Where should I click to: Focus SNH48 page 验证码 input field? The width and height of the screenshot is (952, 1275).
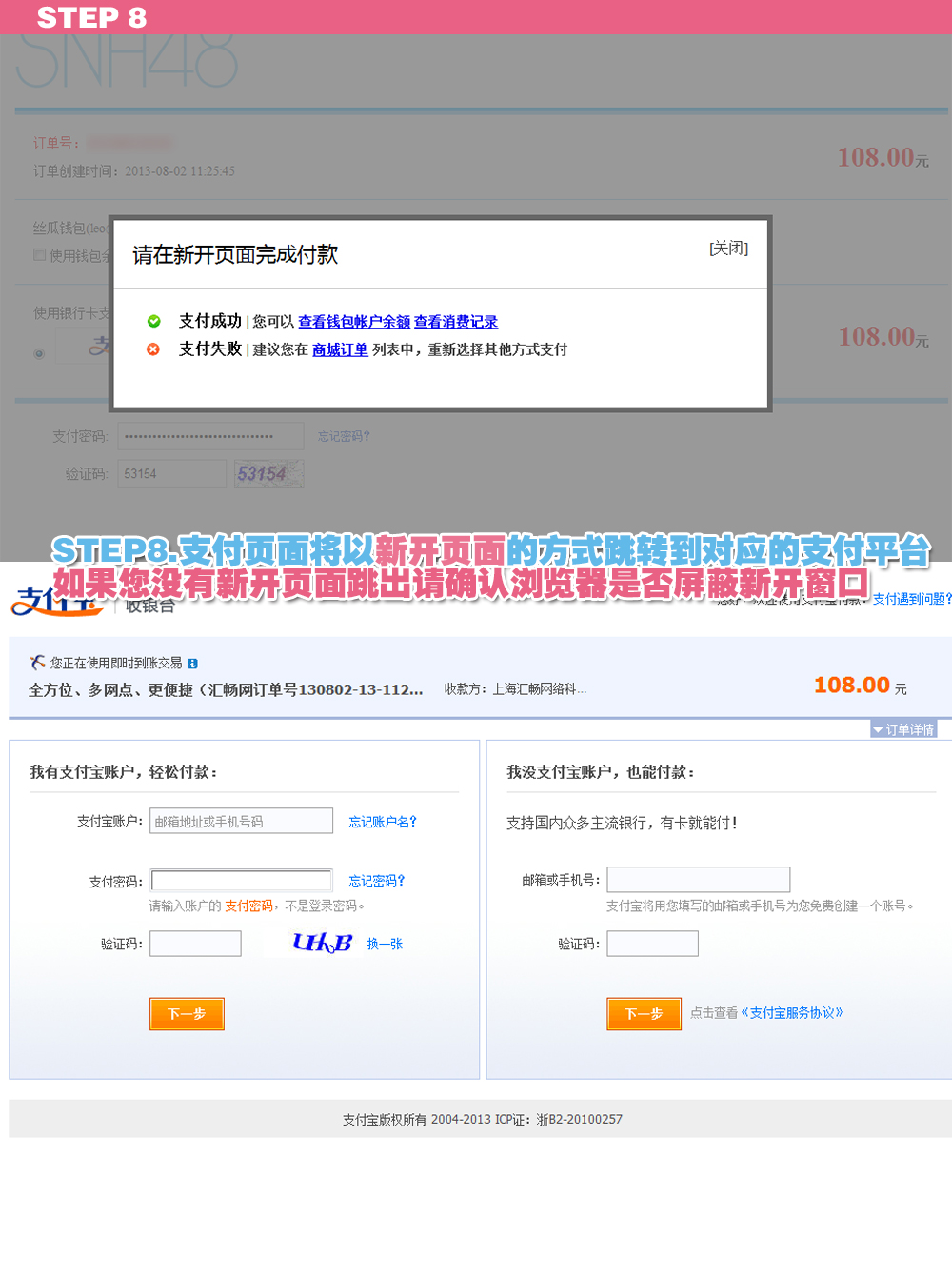[x=171, y=473]
